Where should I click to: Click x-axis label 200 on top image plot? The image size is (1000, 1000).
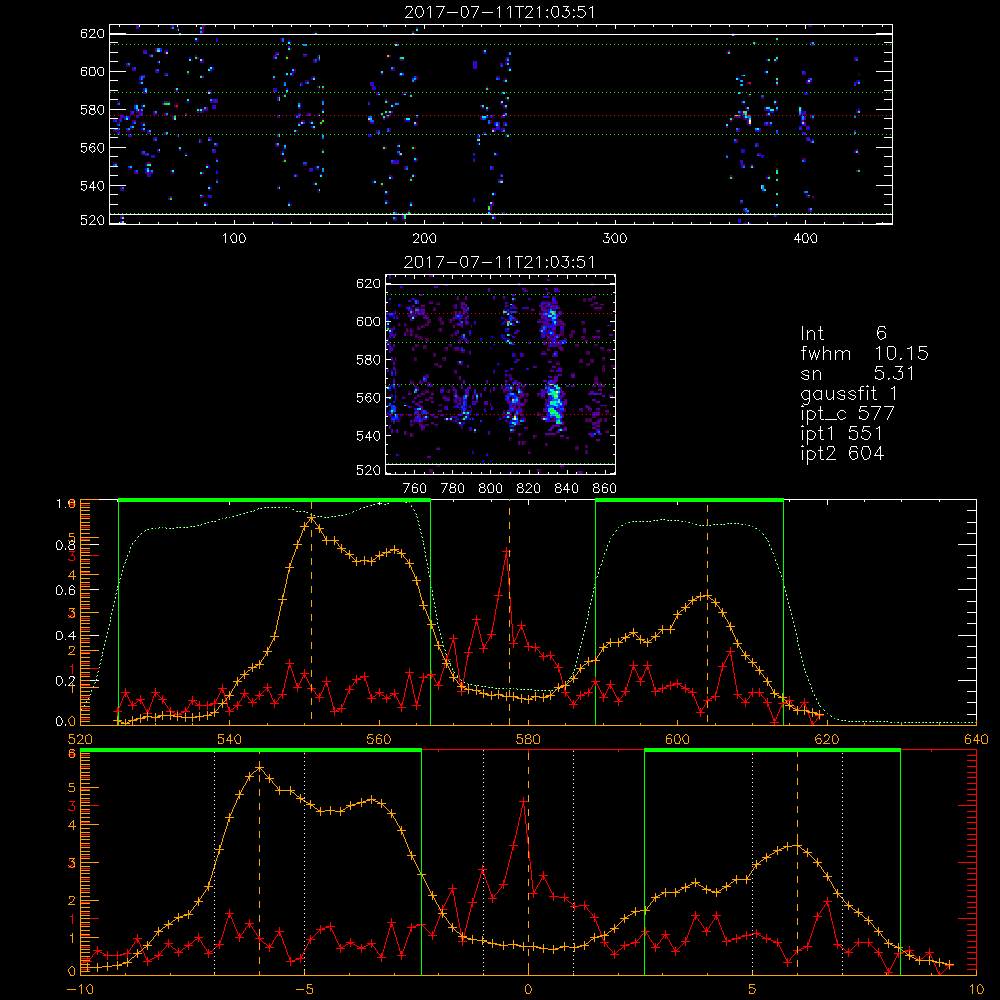424,239
